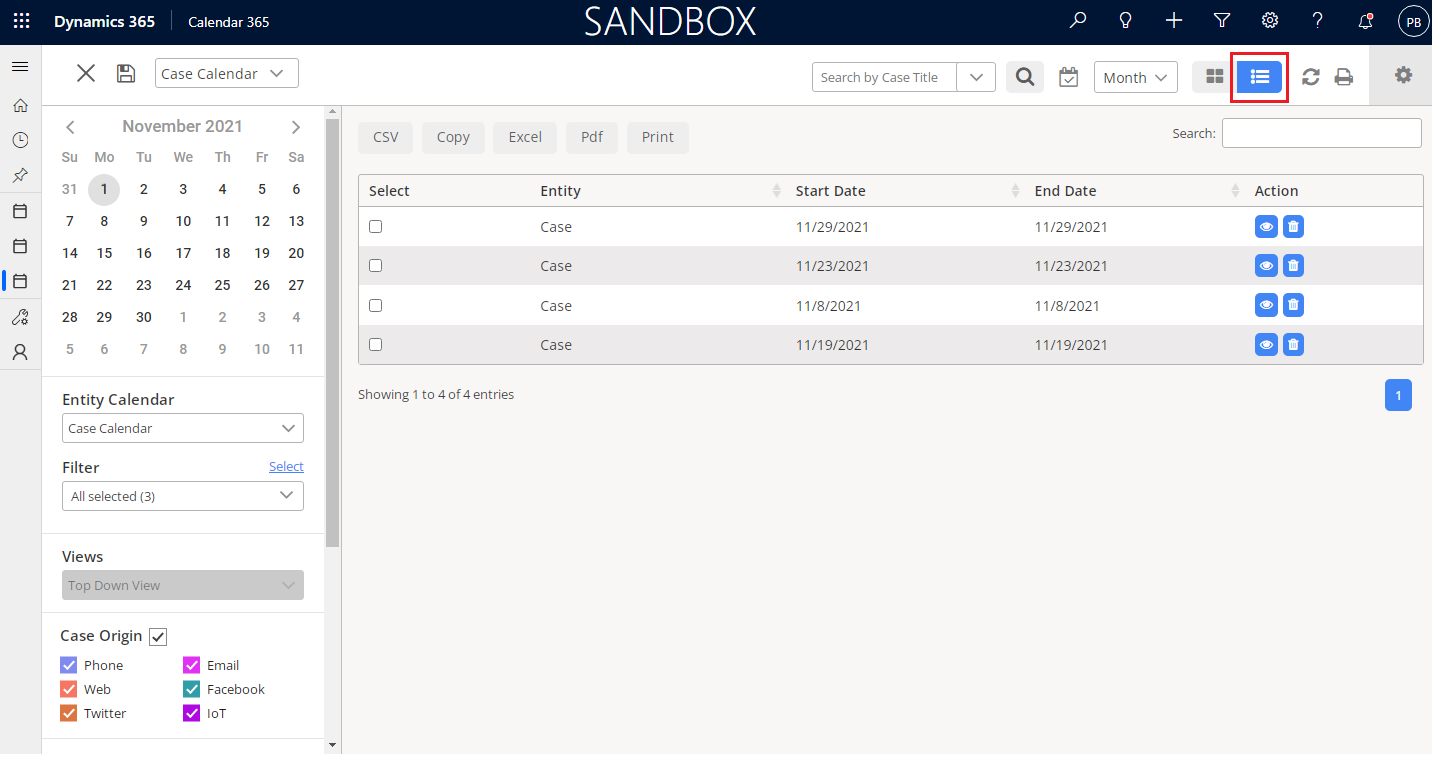The height and width of the screenshot is (759, 1432).
Task: Click the save floppy disk icon
Action: click(x=126, y=73)
